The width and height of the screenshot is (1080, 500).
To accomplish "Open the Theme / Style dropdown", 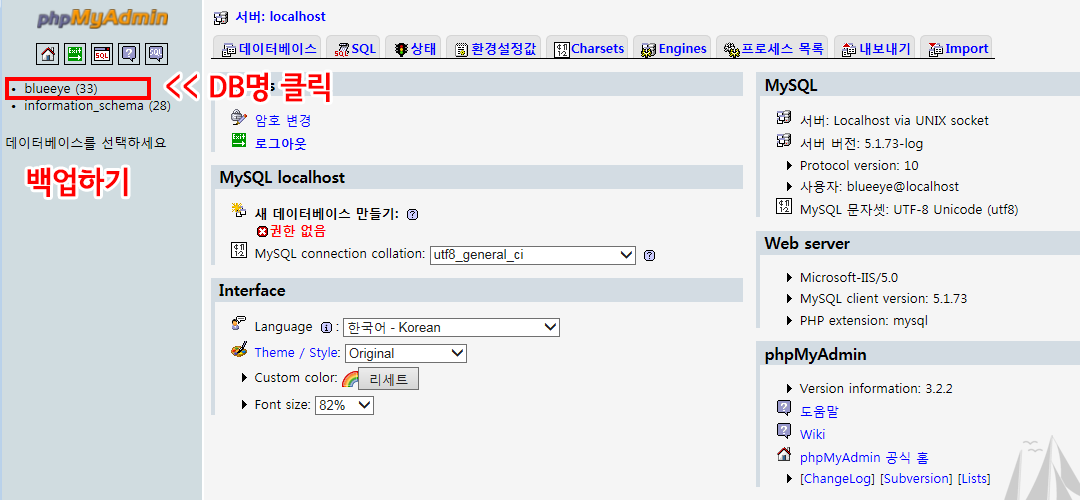I will (x=405, y=353).
